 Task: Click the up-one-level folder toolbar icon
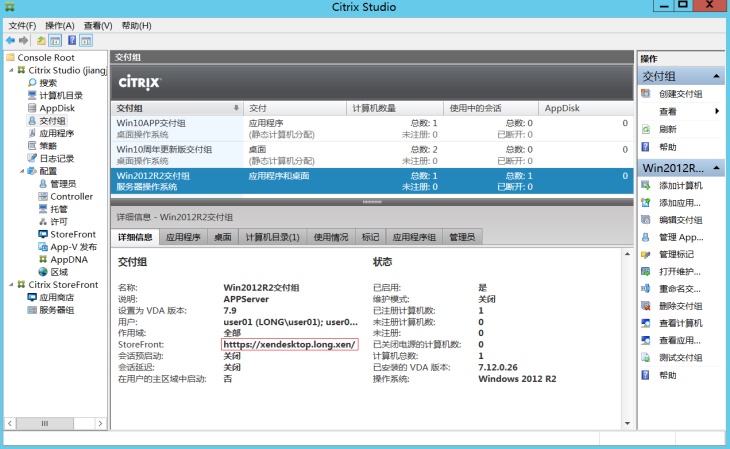pyautogui.click(x=41, y=41)
